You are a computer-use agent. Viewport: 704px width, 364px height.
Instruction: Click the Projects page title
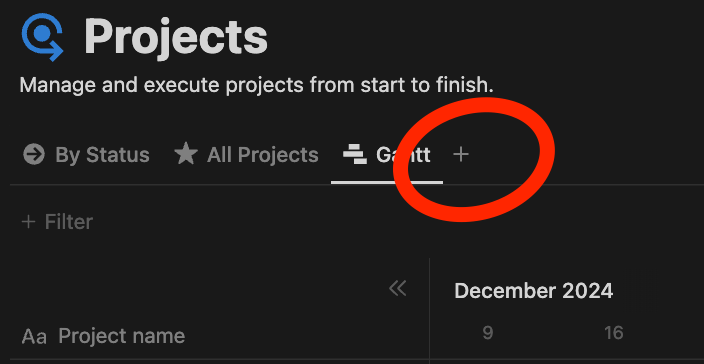pyautogui.click(x=176, y=37)
